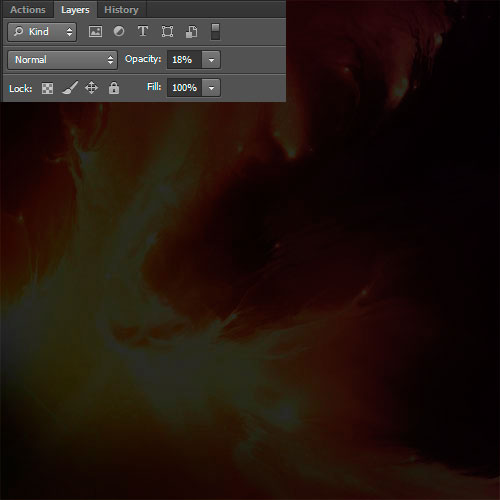This screenshot has height=500, width=500.
Task: Click the Opacity label
Action: coord(143,59)
